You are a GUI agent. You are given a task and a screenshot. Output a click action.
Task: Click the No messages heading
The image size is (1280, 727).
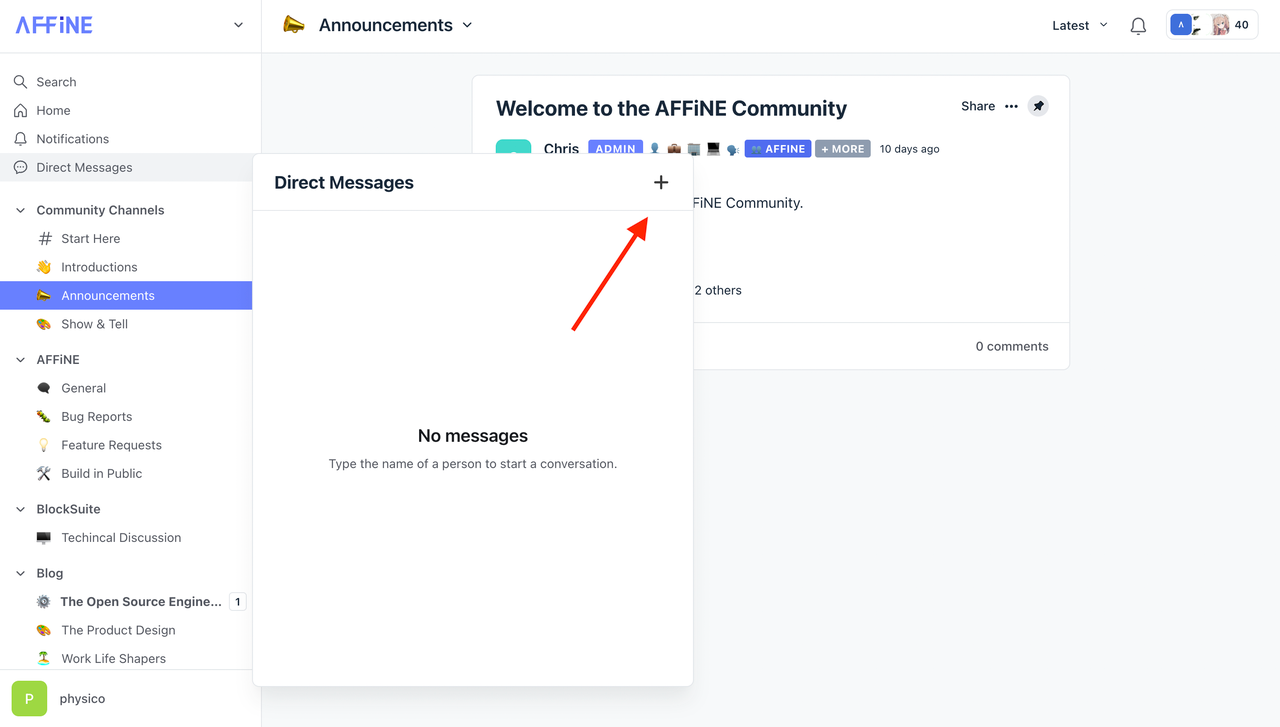[x=473, y=436]
